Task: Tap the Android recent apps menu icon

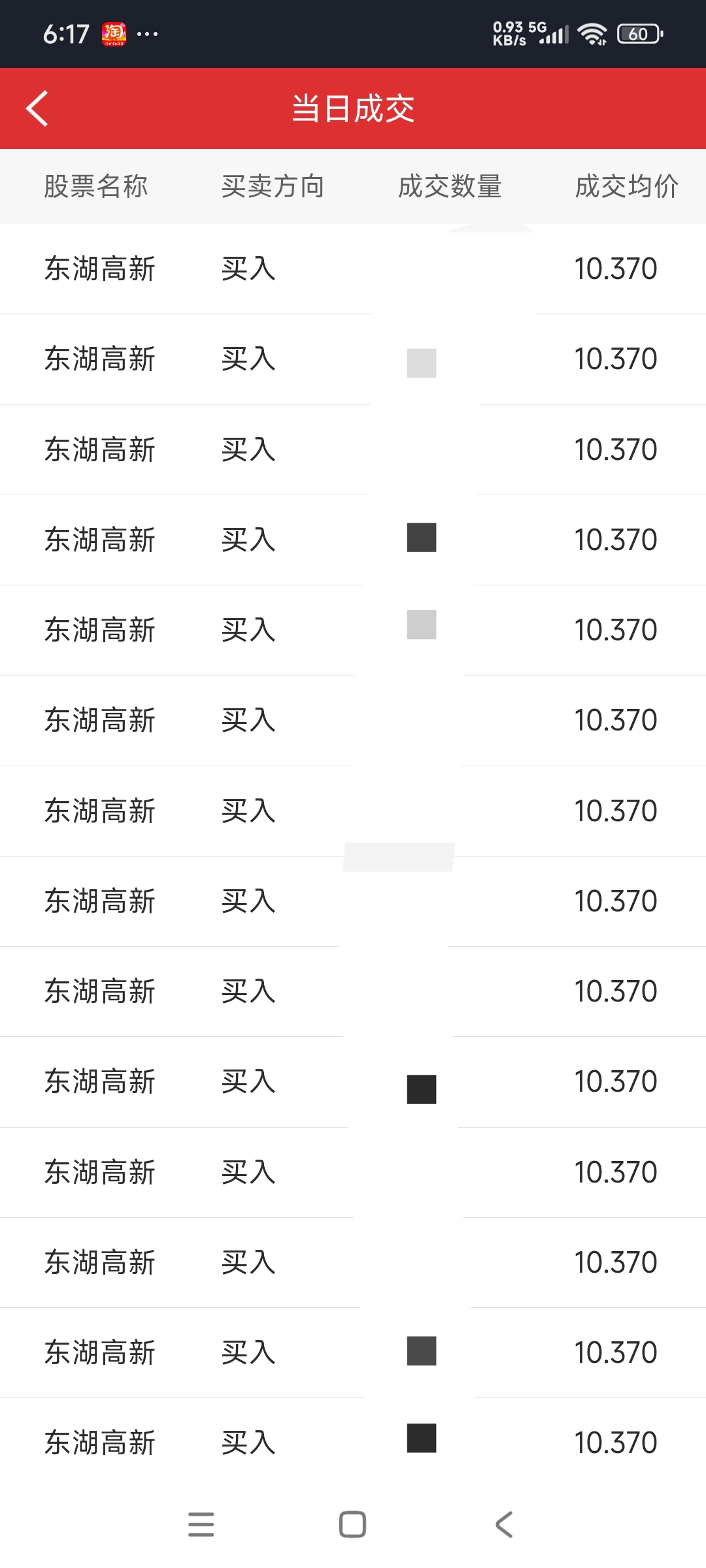Action: tap(201, 1524)
